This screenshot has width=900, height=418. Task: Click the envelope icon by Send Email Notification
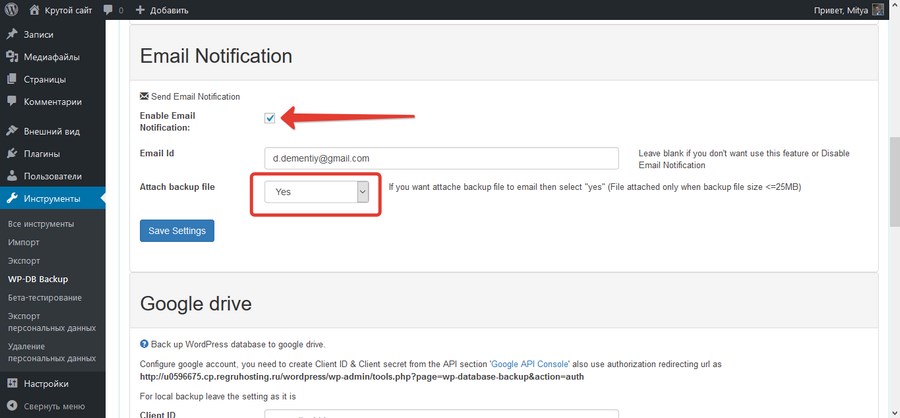pyautogui.click(x=144, y=96)
